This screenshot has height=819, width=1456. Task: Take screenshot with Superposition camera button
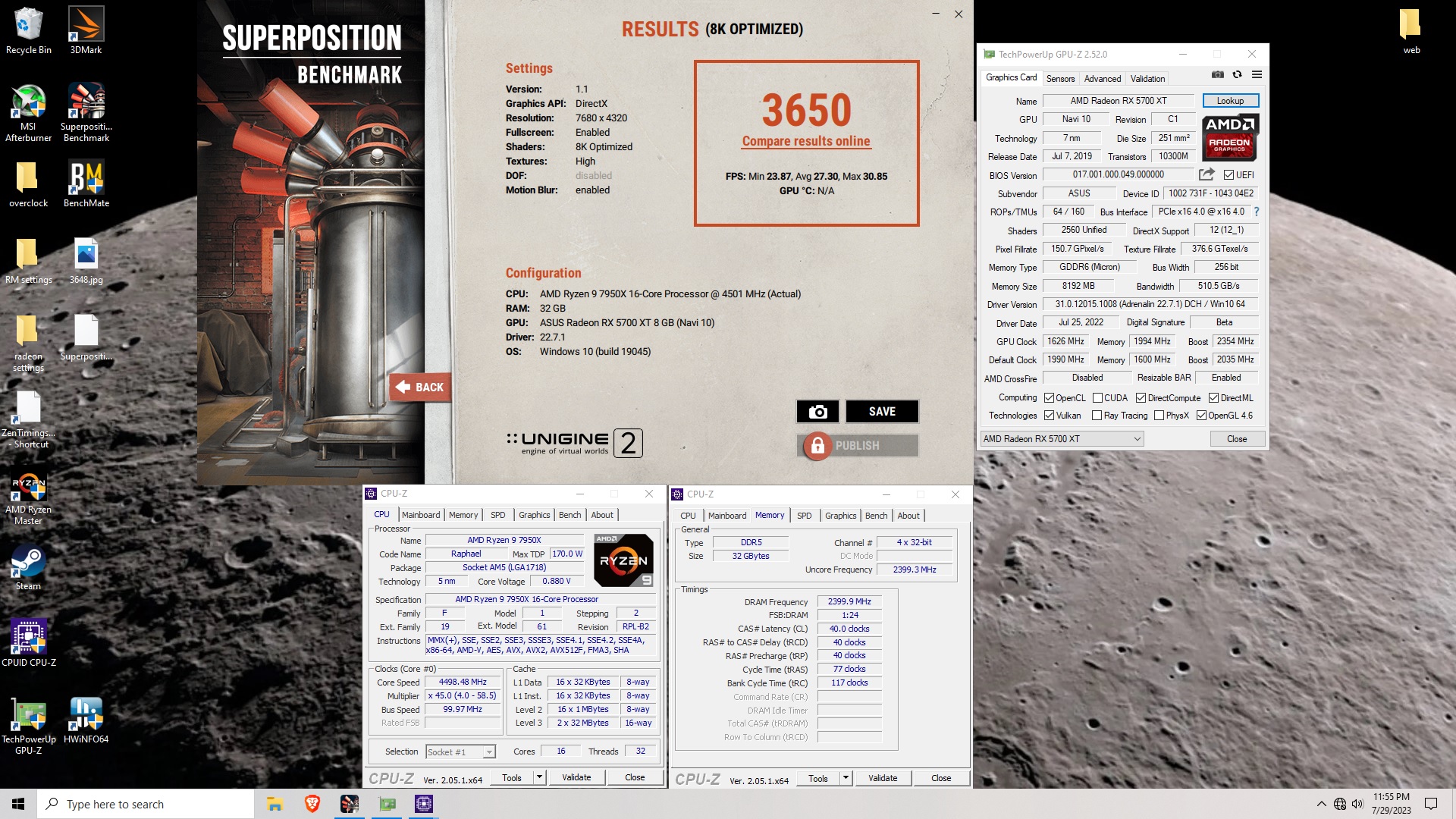(817, 411)
